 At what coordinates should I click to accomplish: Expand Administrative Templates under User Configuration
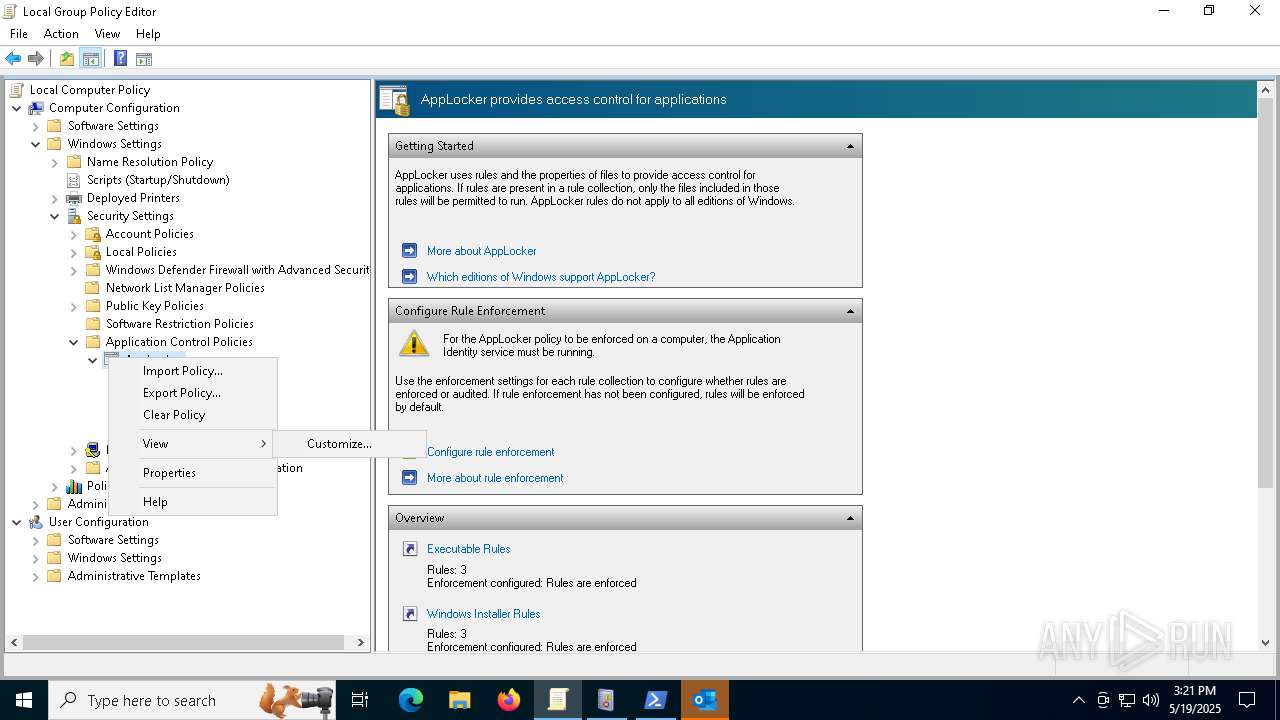[36, 576]
